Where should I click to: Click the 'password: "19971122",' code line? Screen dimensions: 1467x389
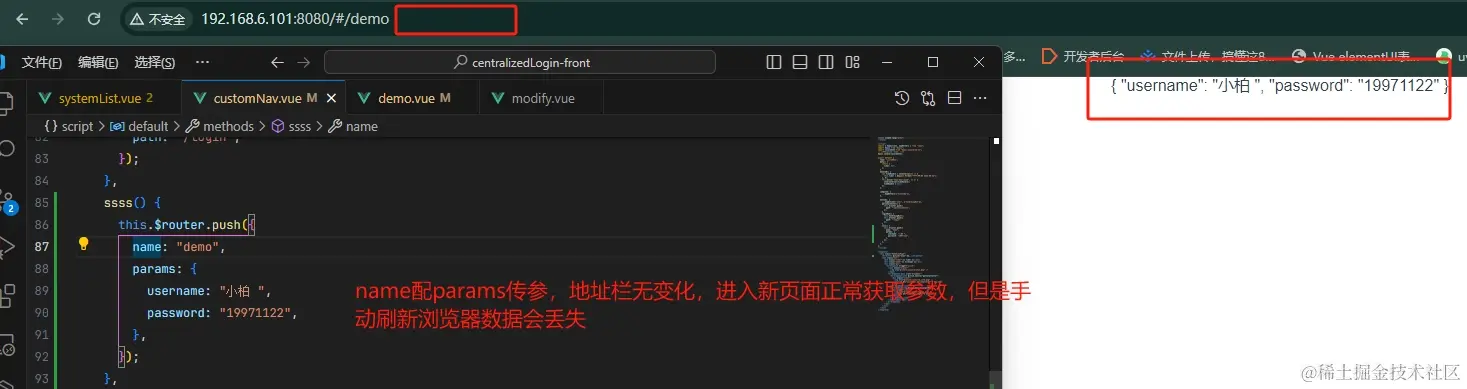coord(222,312)
